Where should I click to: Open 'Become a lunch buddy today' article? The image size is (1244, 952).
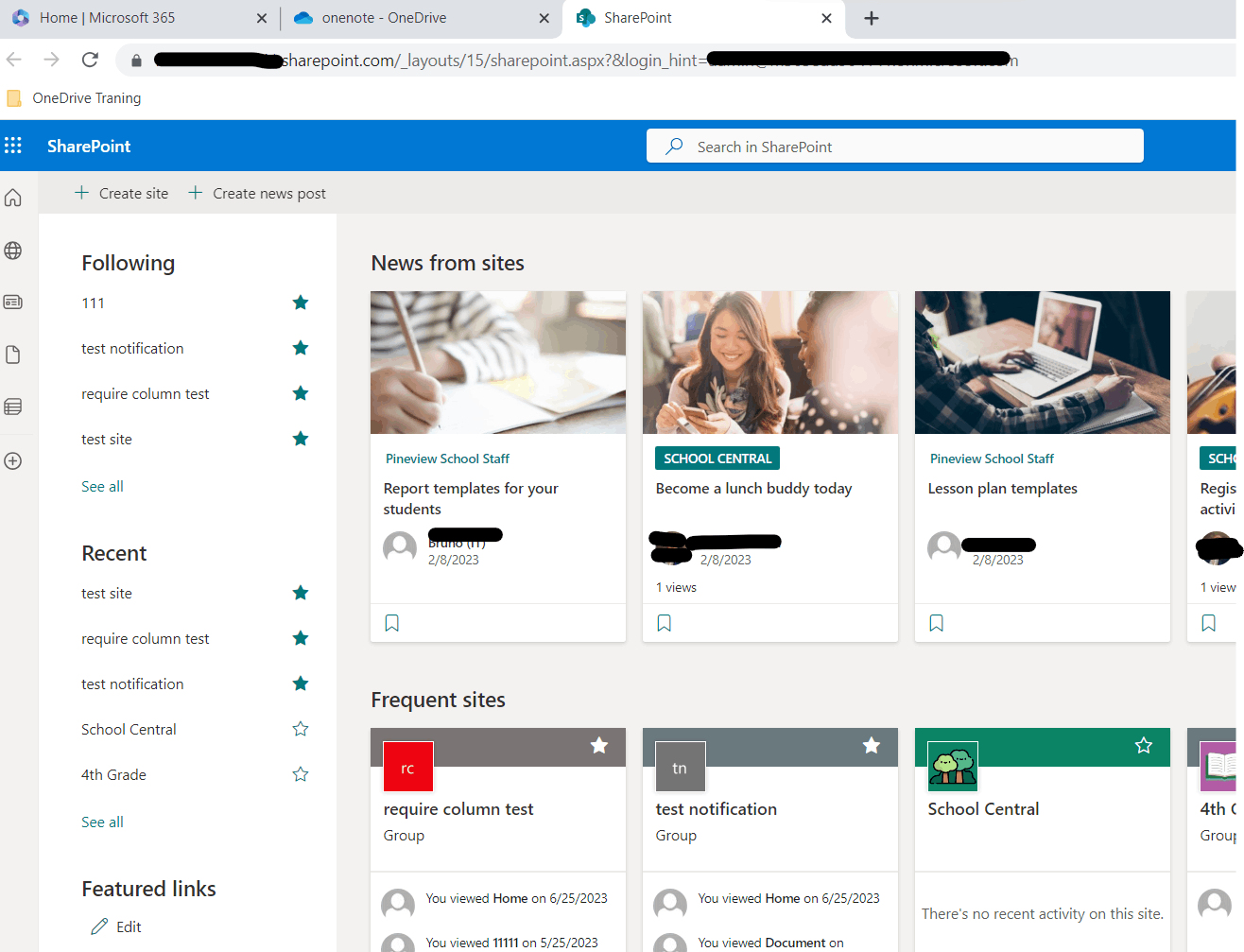[x=753, y=489]
